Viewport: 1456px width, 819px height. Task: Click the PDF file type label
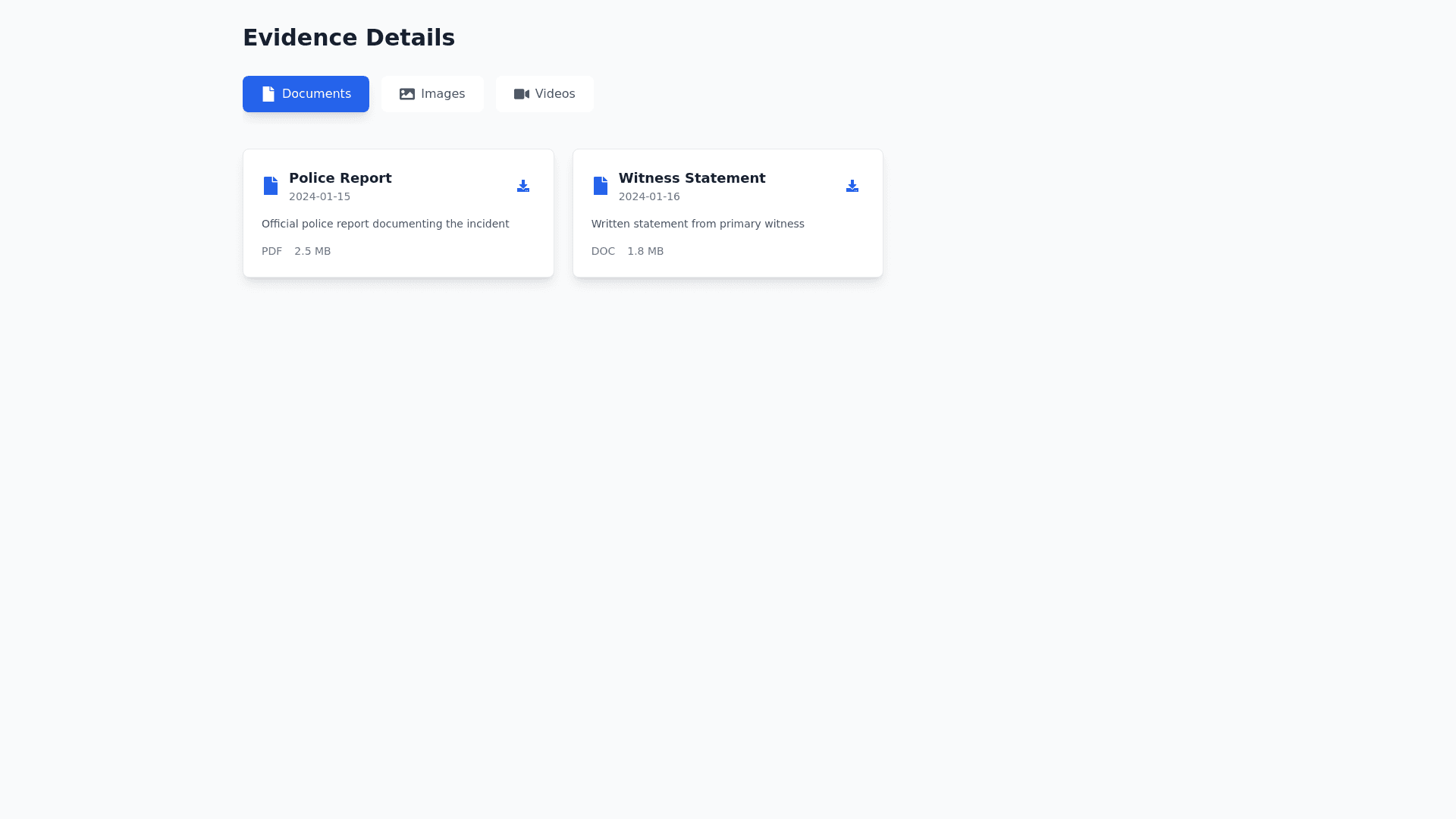(271, 251)
